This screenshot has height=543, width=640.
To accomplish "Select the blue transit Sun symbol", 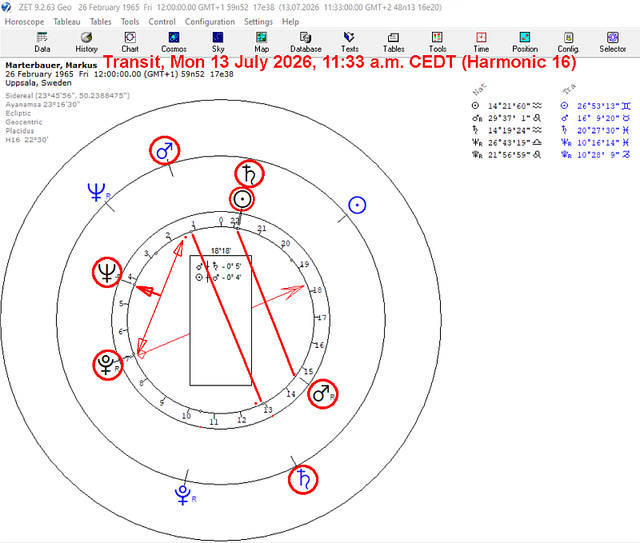I will coord(357,205).
